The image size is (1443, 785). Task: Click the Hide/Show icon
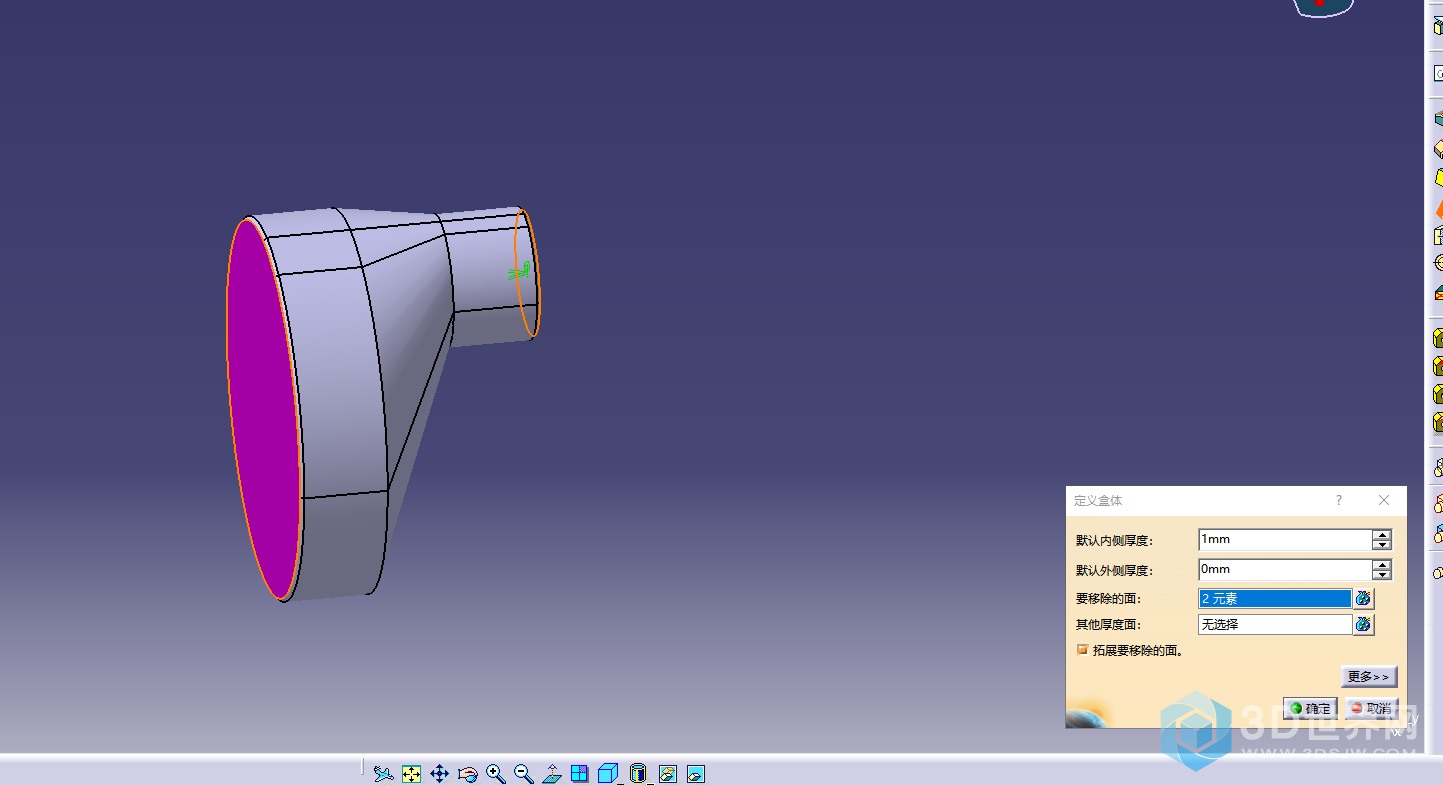pyautogui.click(x=667, y=773)
